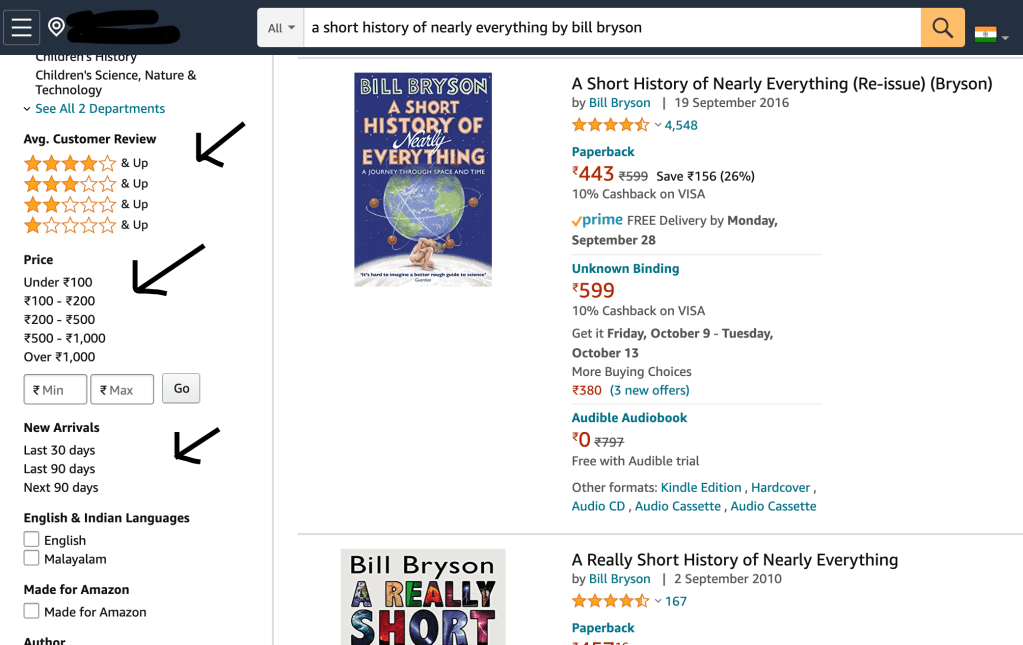Expand See All 2 Departments

(99, 109)
